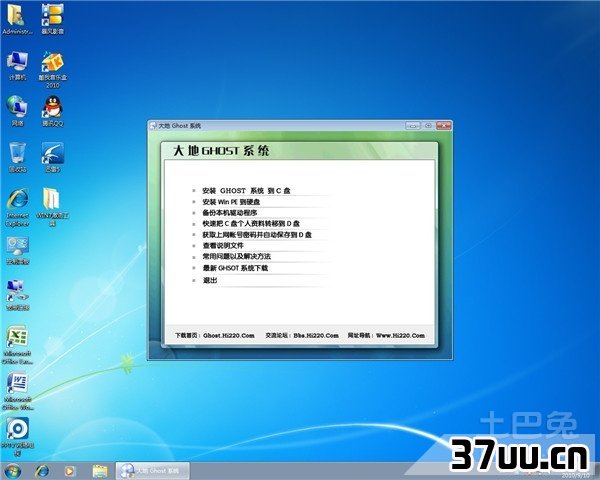Select the 大地 Ghost 系统 taskbar button
Viewport: 600px width, 480px height.
pyautogui.click(x=153, y=471)
